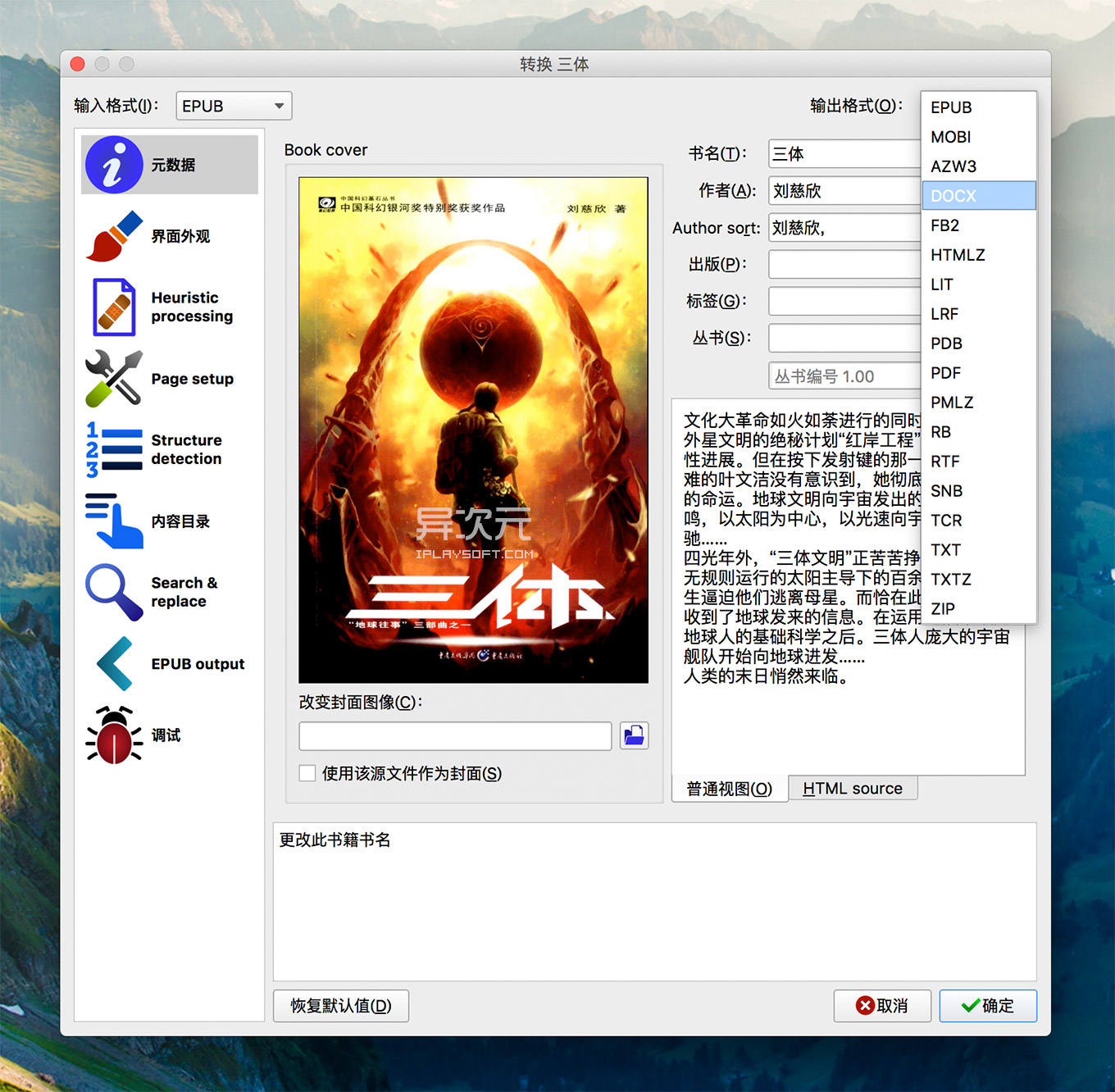The height and width of the screenshot is (1092, 1115).
Task: Open the 元数据 metadata section icon
Action: (114, 165)
